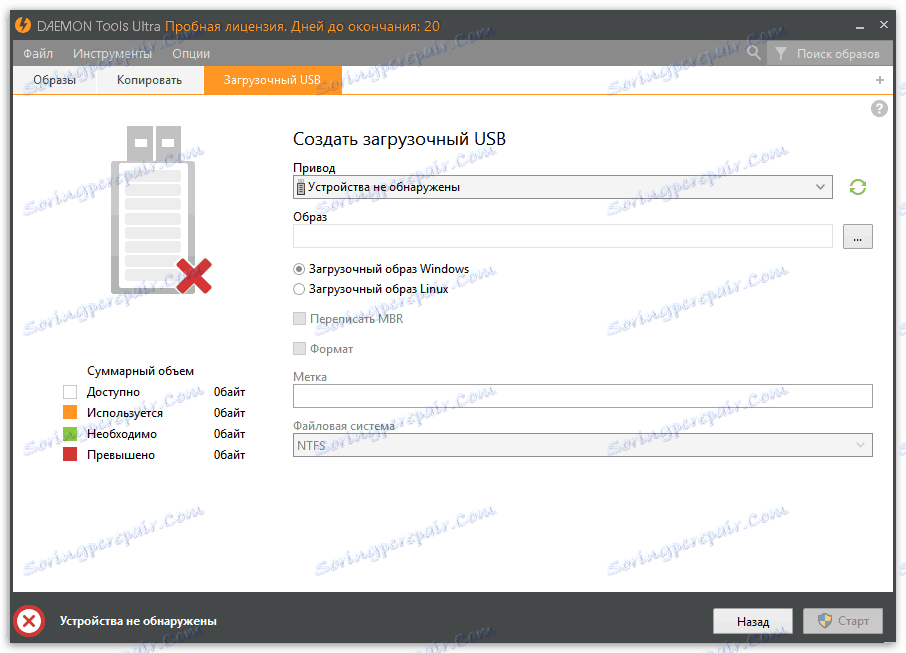Viewport: 906px width, 653px height.
Task: Click the Суммарный объем heading
Action: (x=140, y=371)
